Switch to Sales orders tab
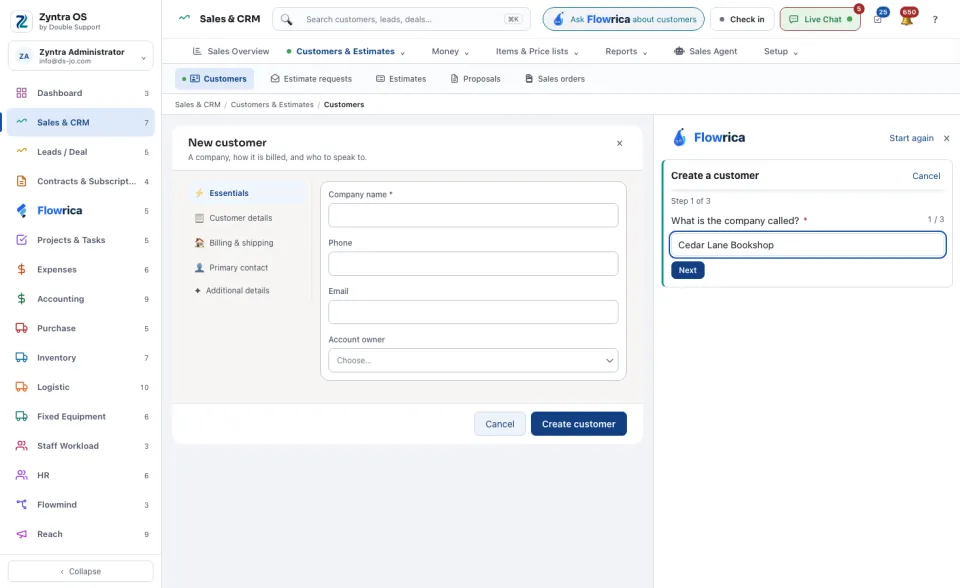This screenshot has width=960, height=588. coord(555,78)
